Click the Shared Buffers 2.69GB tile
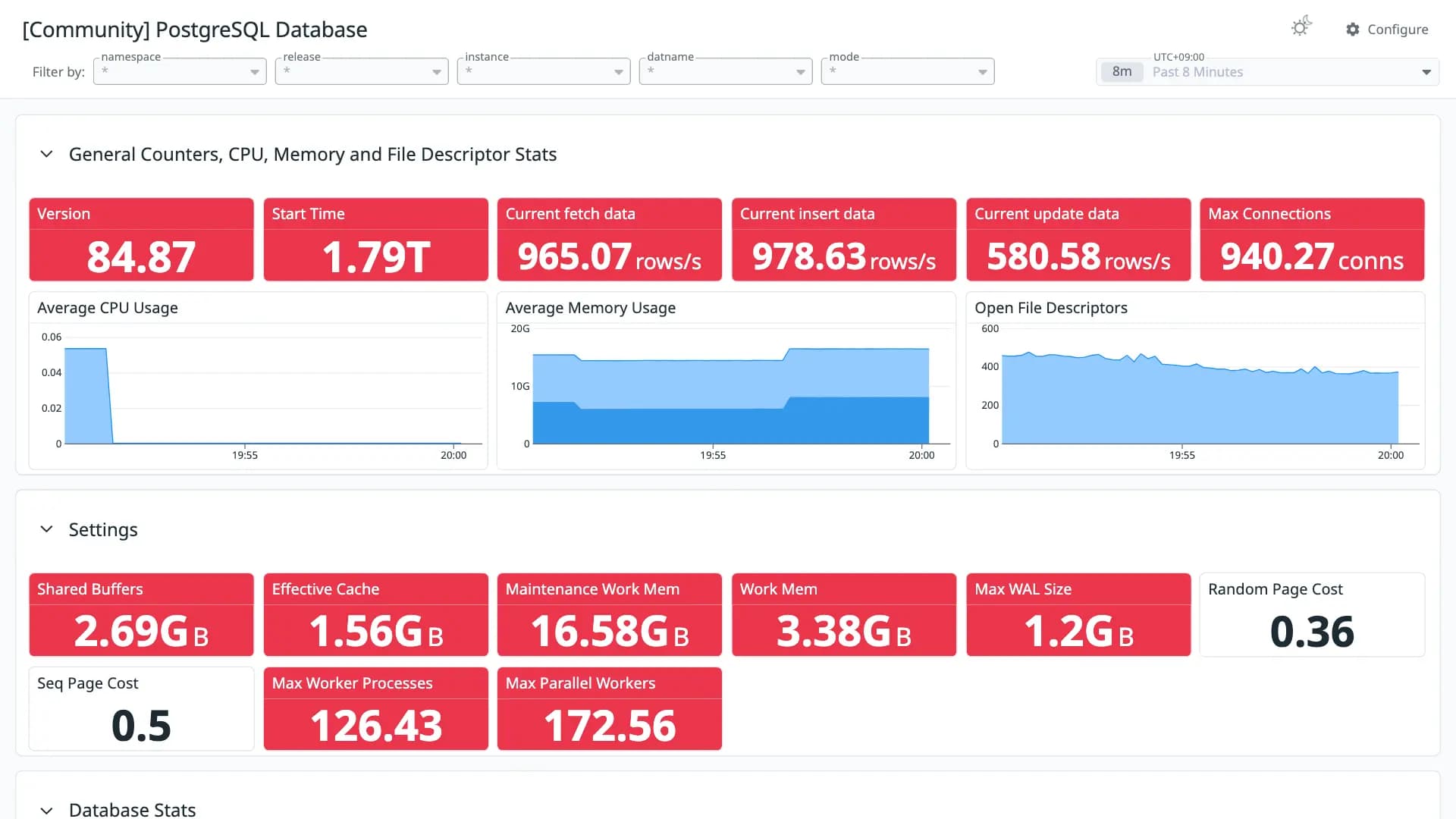Viewport: 1456px width, 819px height. (x=141, y=615)
